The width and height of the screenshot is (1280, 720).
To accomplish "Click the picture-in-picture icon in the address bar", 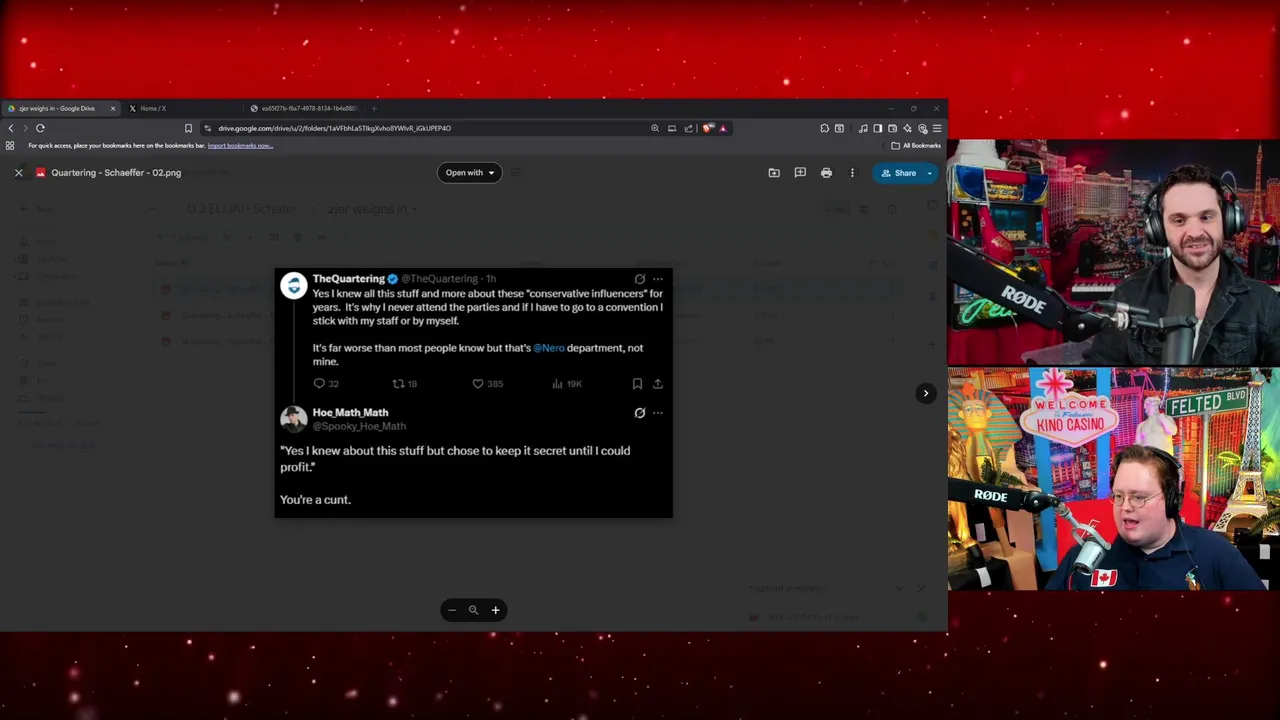I will click(672, 128).
